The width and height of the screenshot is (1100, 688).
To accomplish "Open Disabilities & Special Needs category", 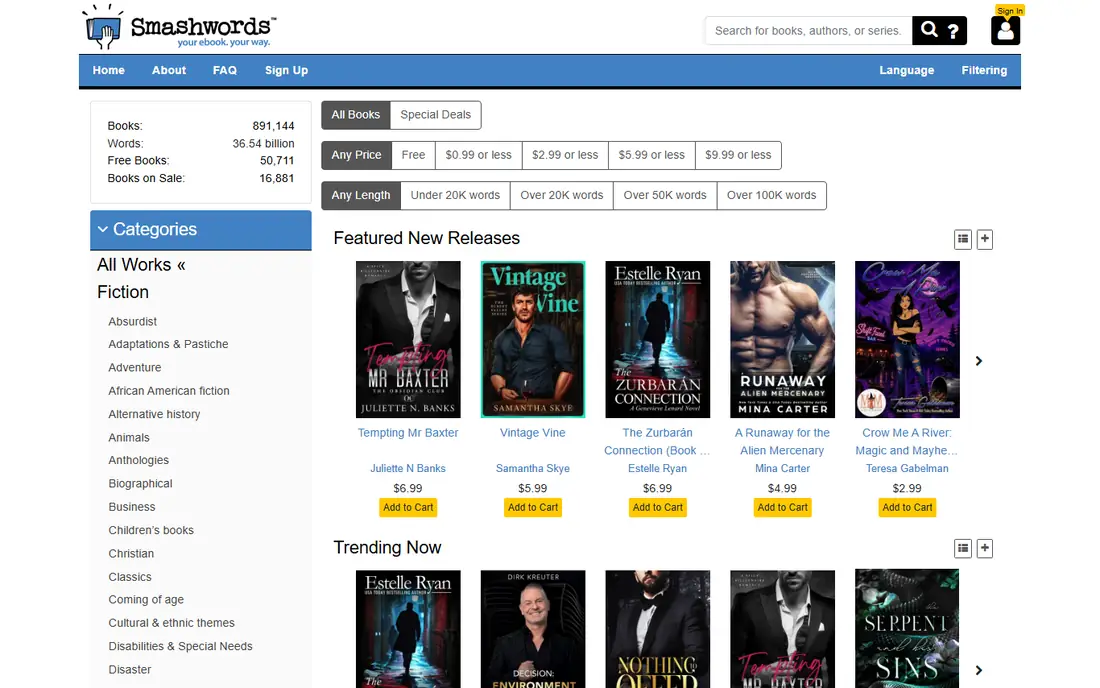I will 180,647.
